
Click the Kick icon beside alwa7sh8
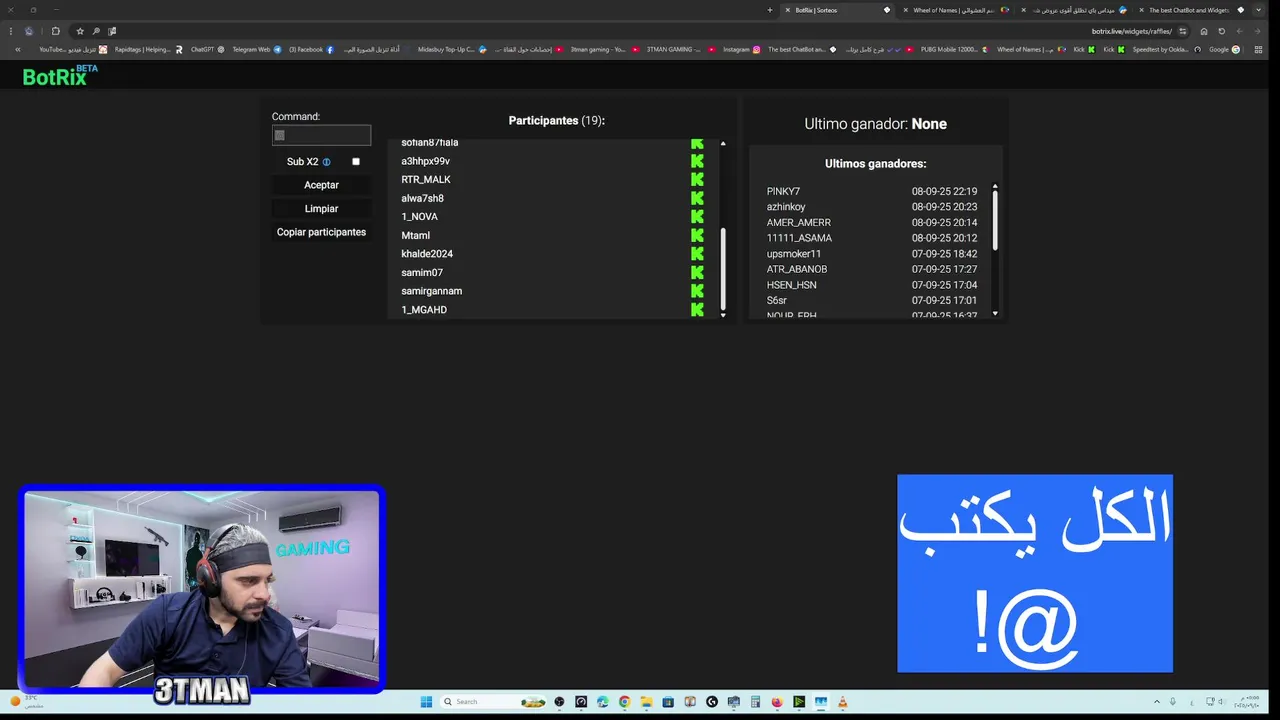697,198
